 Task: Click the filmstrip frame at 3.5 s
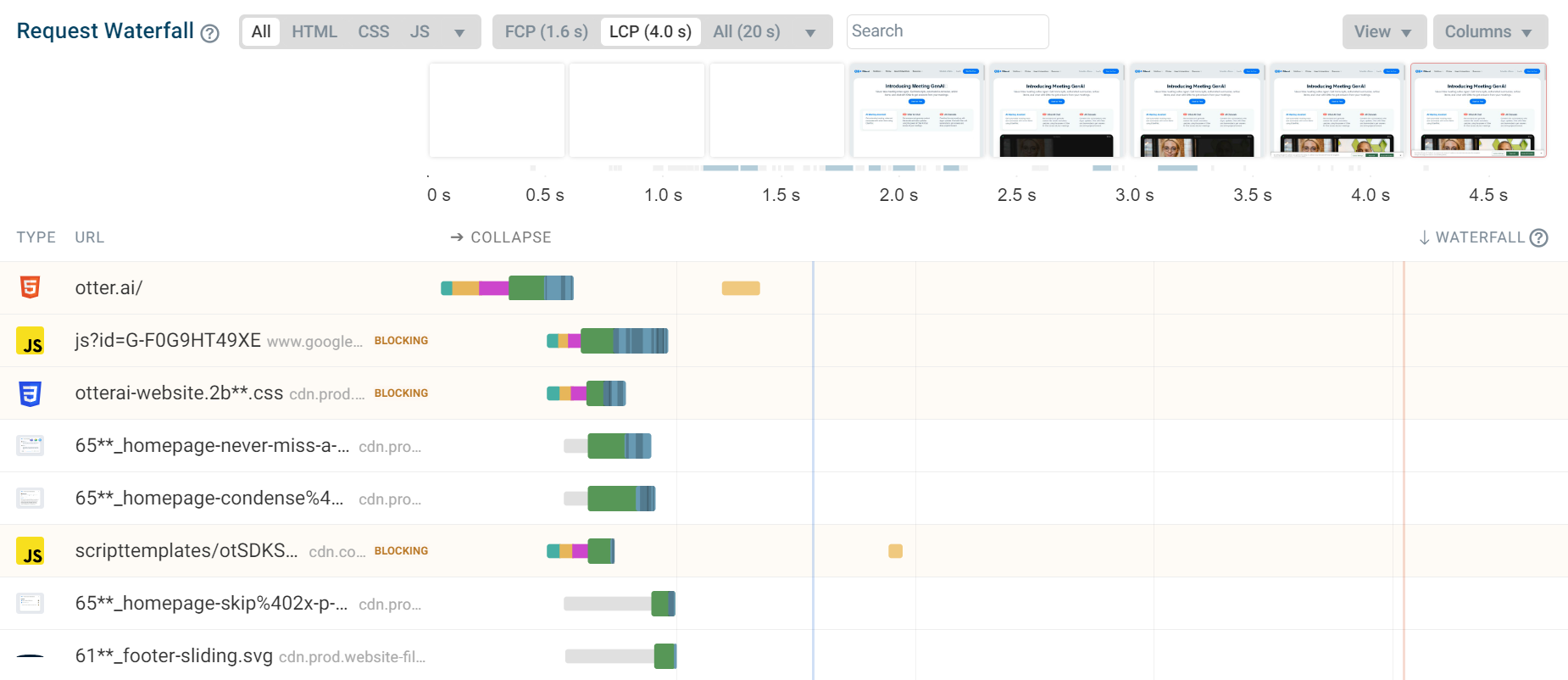pos(1337,110)
